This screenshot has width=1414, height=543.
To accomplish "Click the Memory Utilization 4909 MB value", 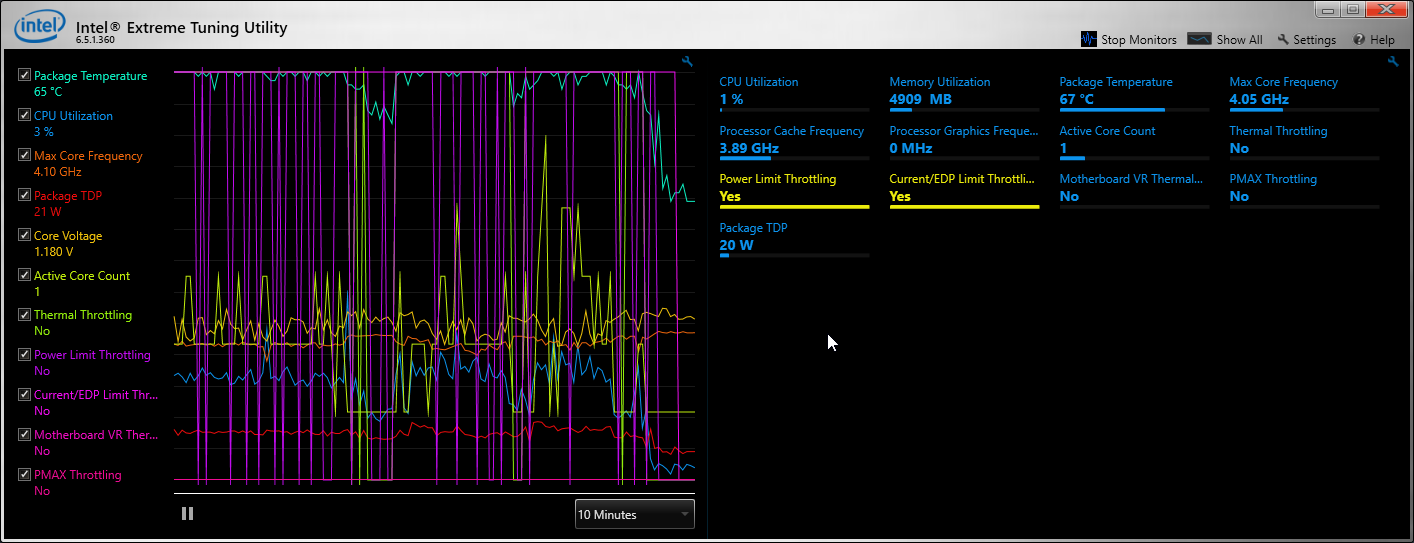I will pyautogui.click(x=920, y=99).
